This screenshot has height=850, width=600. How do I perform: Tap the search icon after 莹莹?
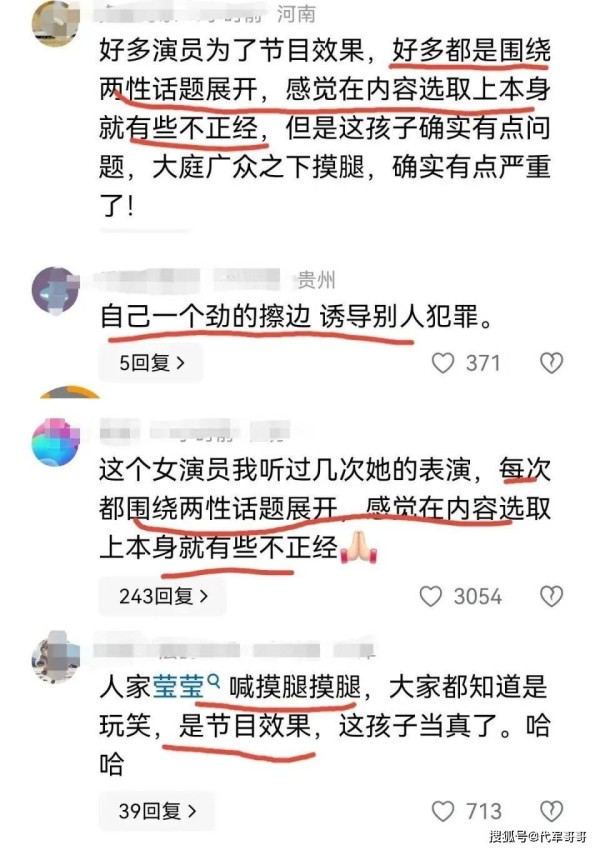214,680
